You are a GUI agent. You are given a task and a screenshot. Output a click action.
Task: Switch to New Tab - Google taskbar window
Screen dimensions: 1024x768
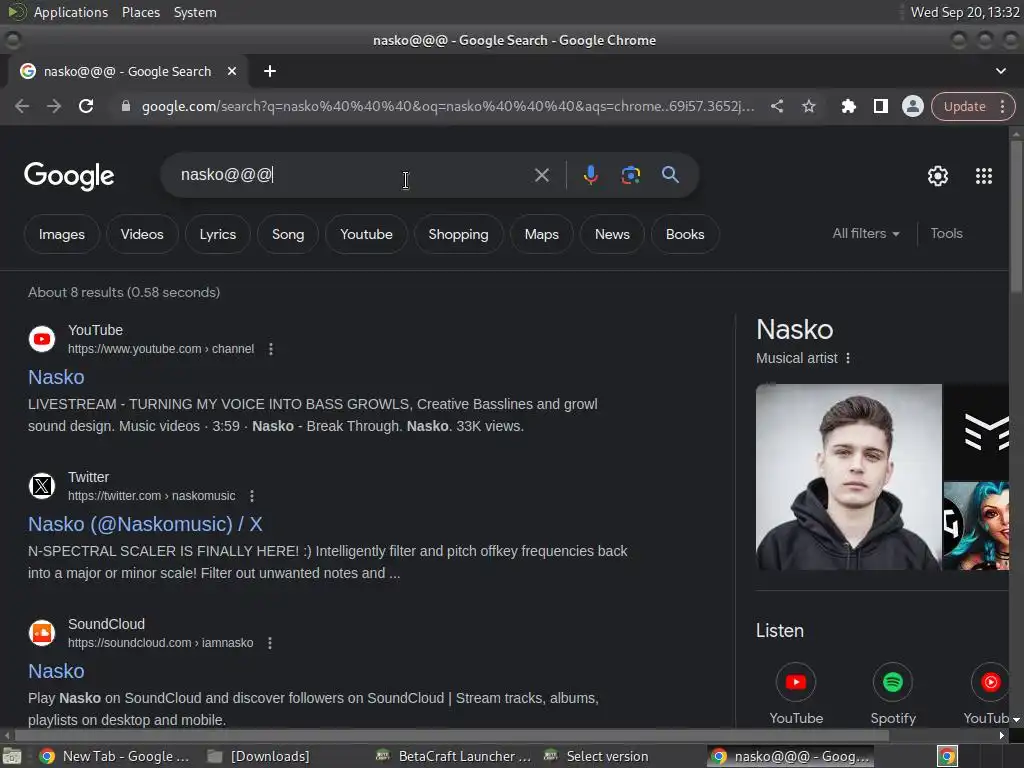coord(115,756)
